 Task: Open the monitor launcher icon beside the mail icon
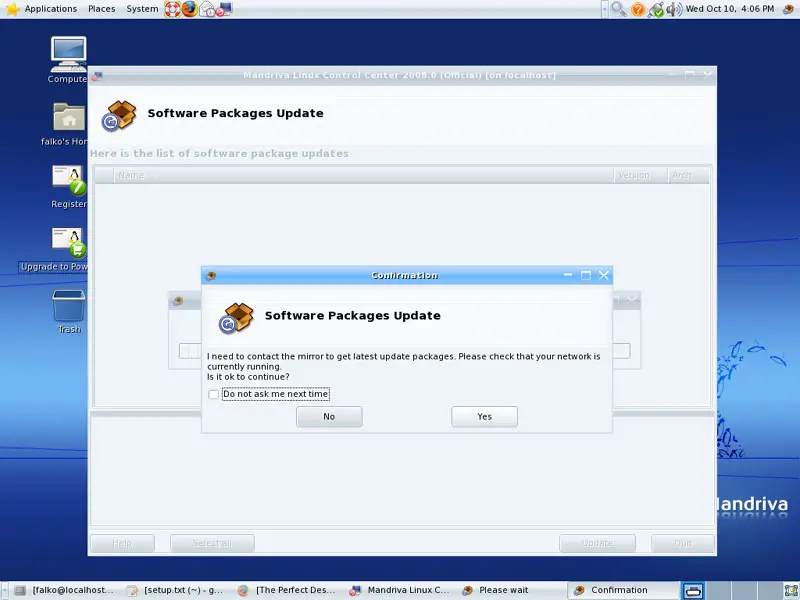pos(224,9)
